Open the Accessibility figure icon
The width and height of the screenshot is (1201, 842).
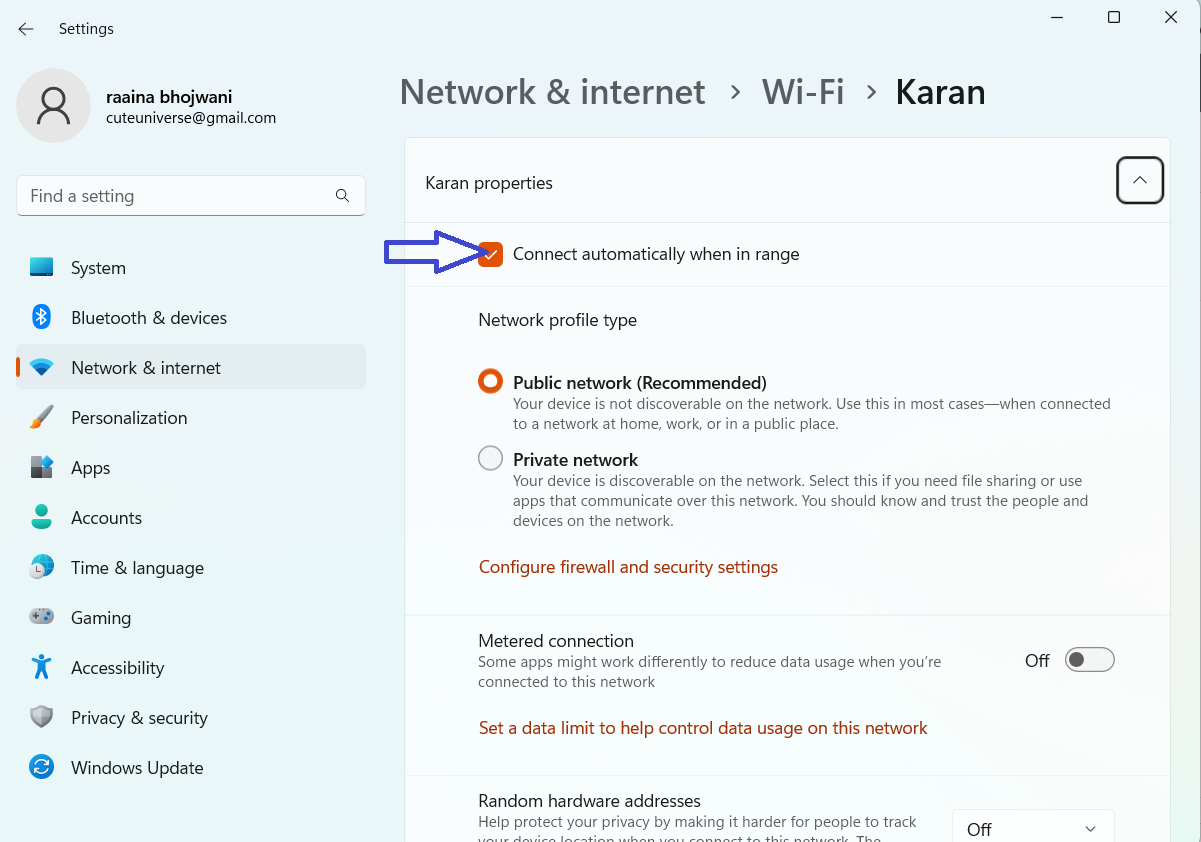[41, 667]
